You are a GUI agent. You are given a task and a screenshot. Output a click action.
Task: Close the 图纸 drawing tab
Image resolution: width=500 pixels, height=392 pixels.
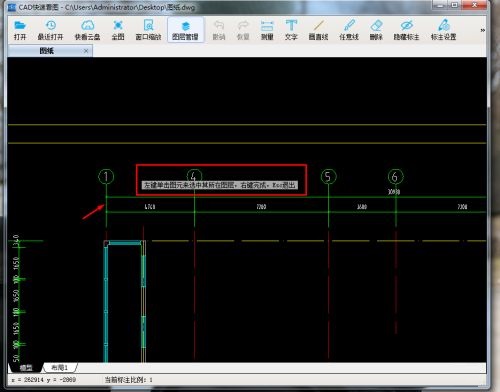tap(86, 51)
